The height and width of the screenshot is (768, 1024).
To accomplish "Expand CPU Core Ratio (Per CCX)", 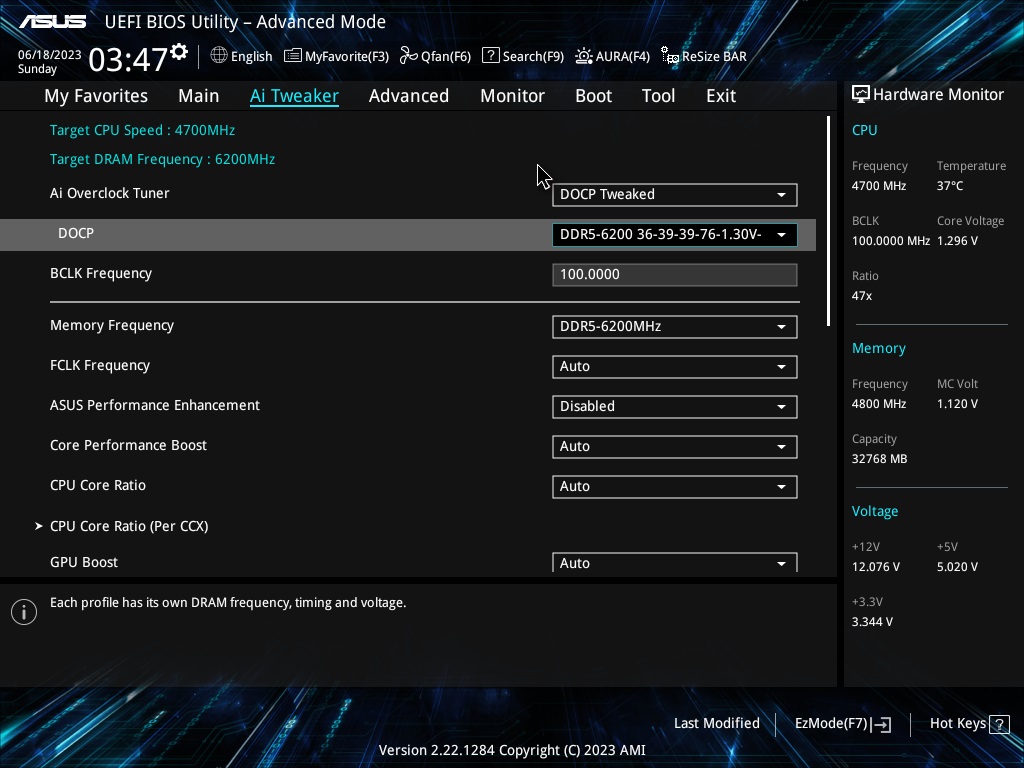I will (x=129, y=525).
